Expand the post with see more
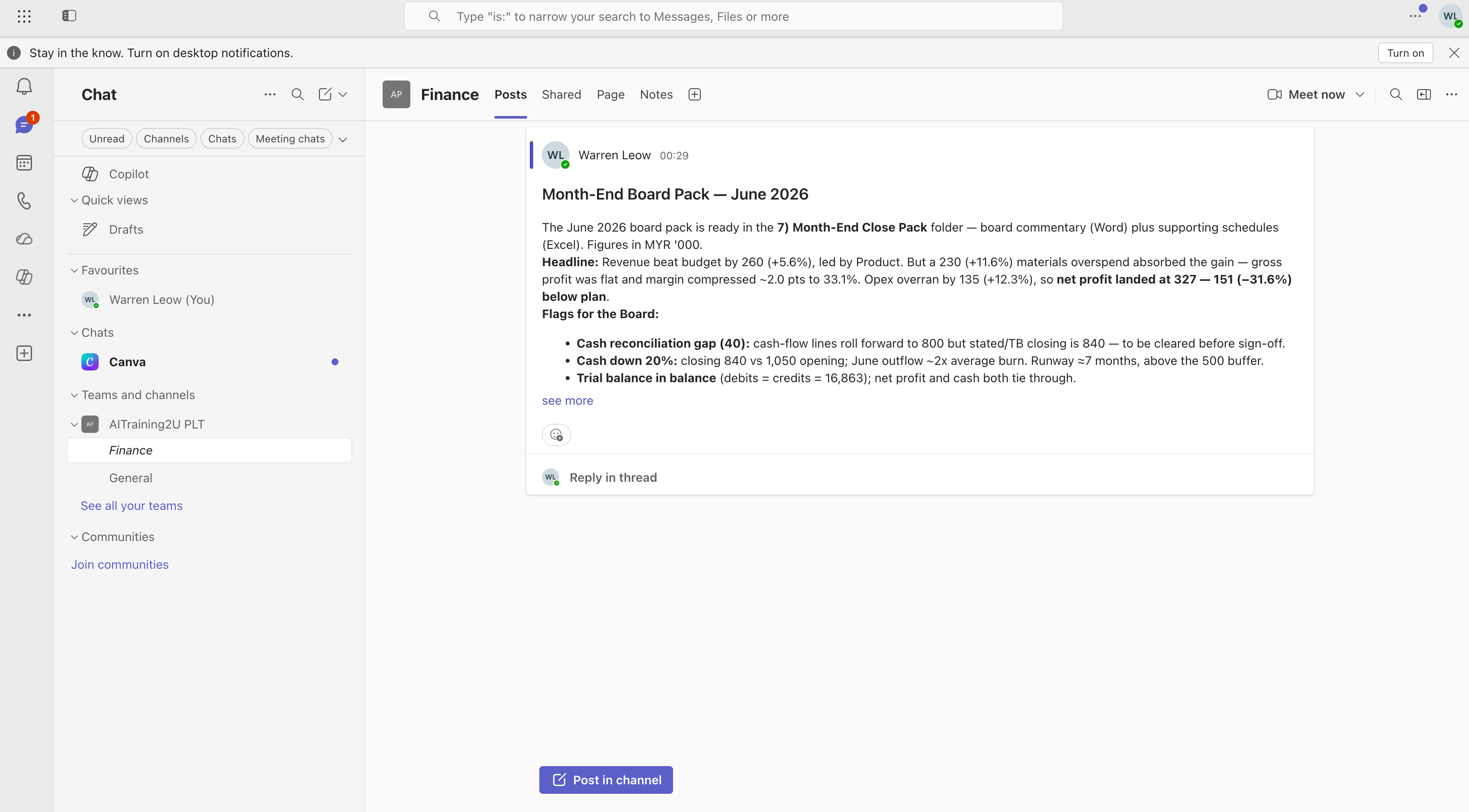The height and width of the screenshot is (812, 1469). coord(567,400)
